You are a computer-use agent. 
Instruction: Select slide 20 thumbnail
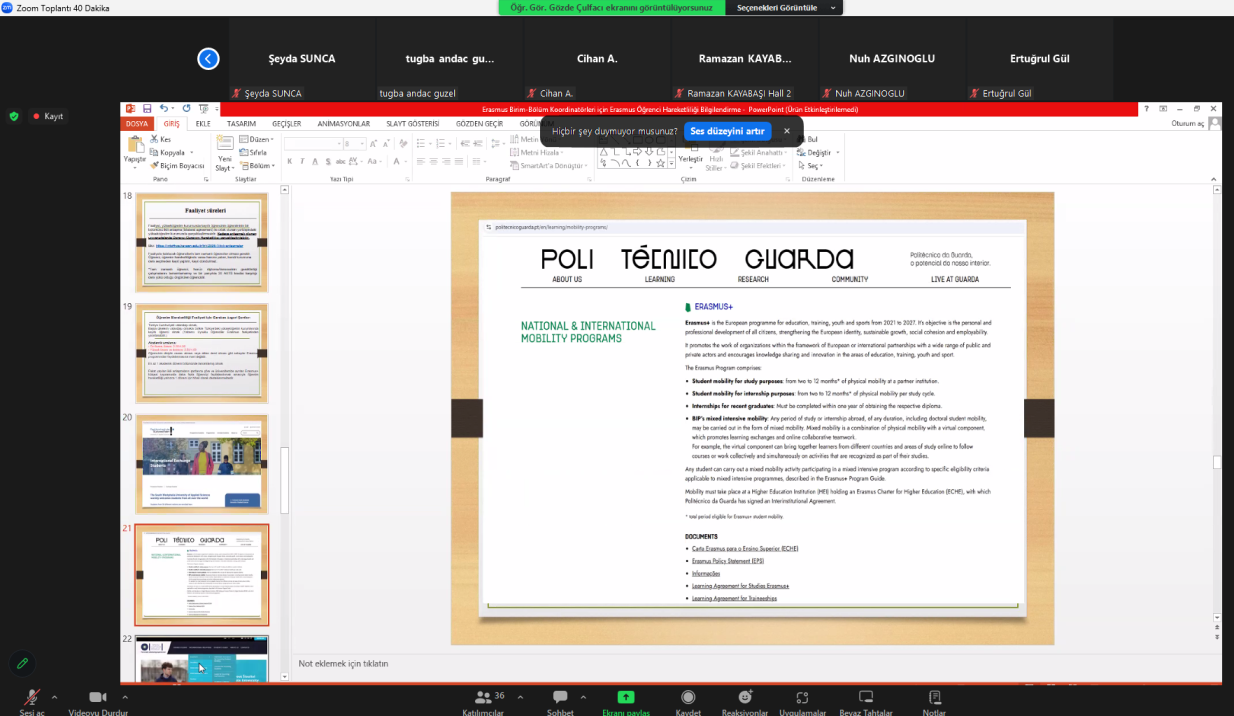point(202,464)
